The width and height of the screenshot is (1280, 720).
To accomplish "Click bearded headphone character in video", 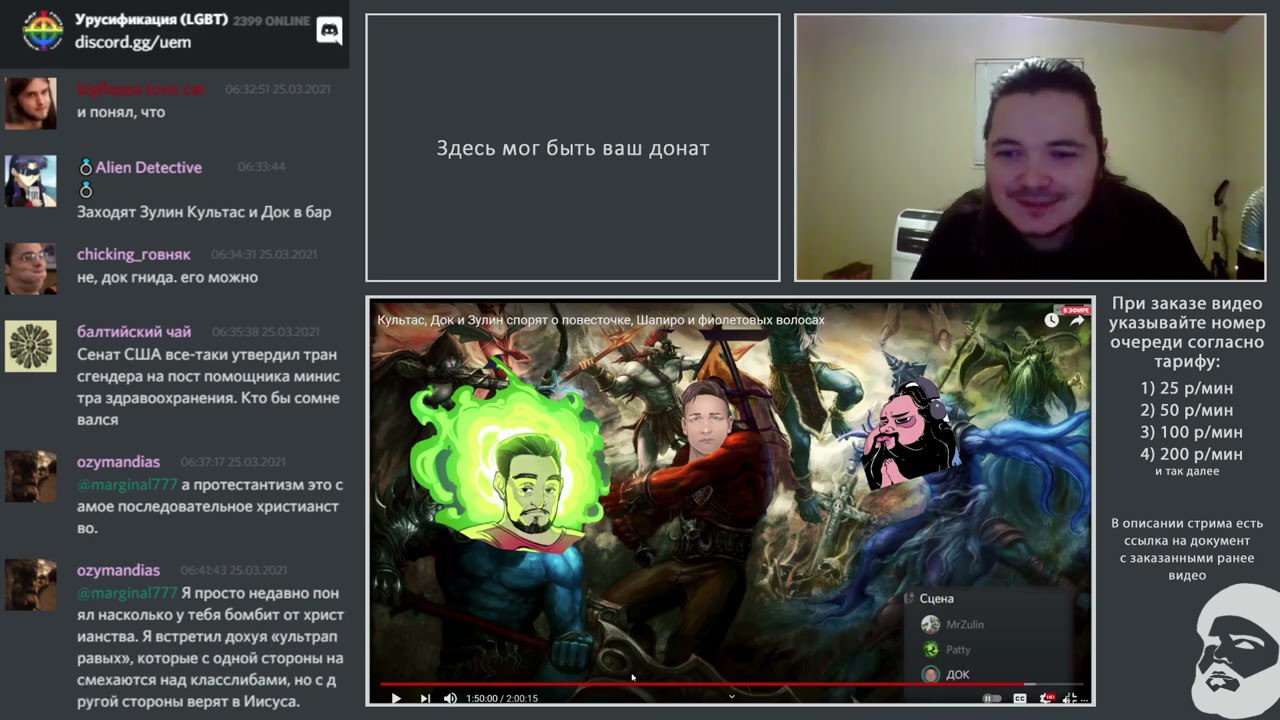I will point(908,434).
